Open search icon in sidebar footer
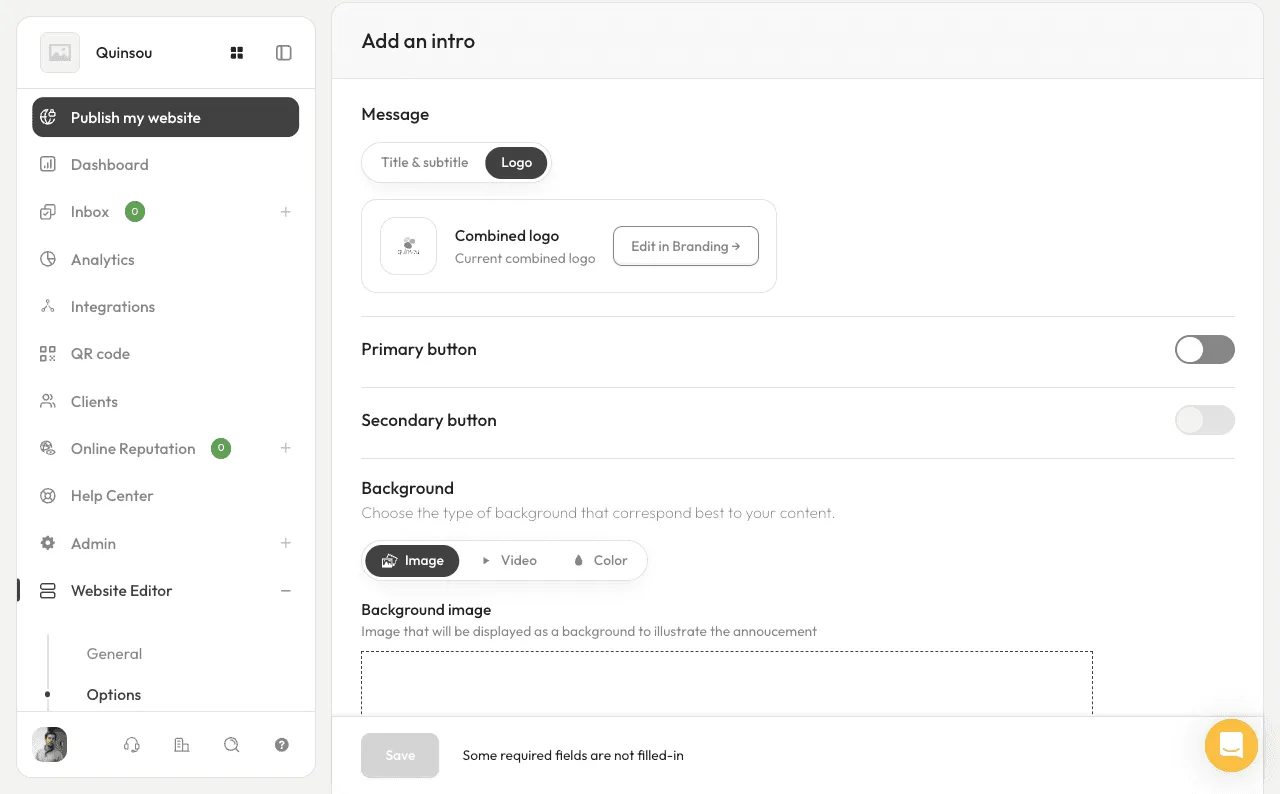The image size is (1280, 794). 232,745
